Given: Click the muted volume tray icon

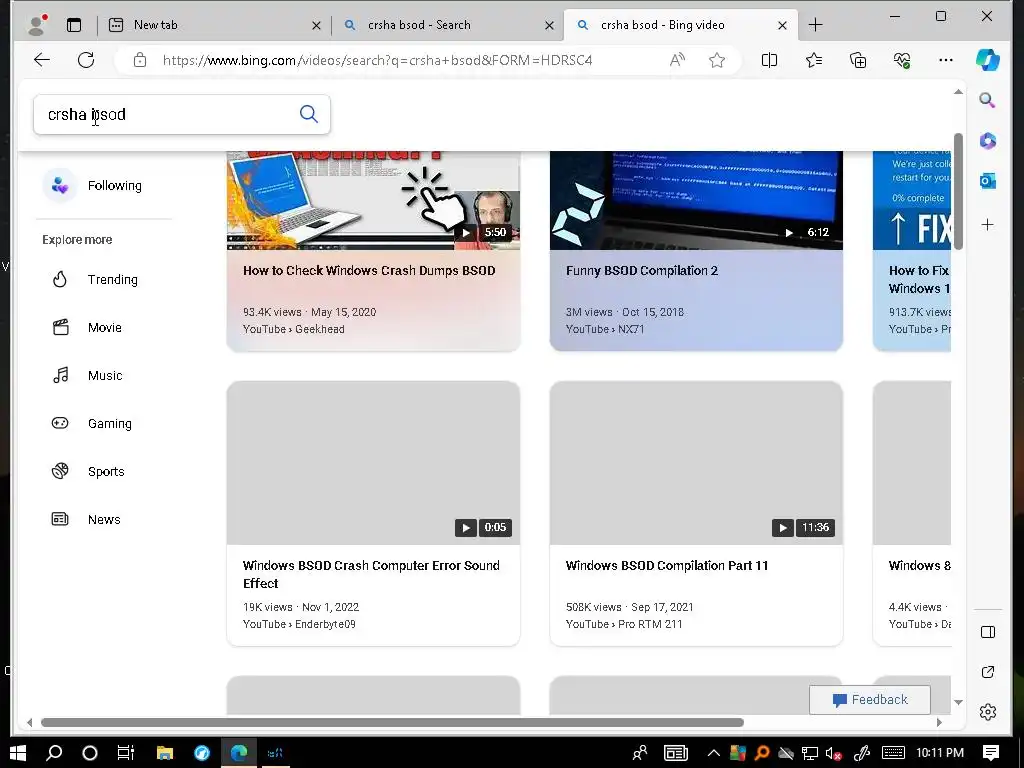Looking at the screenshot, I should pos(833,754).
